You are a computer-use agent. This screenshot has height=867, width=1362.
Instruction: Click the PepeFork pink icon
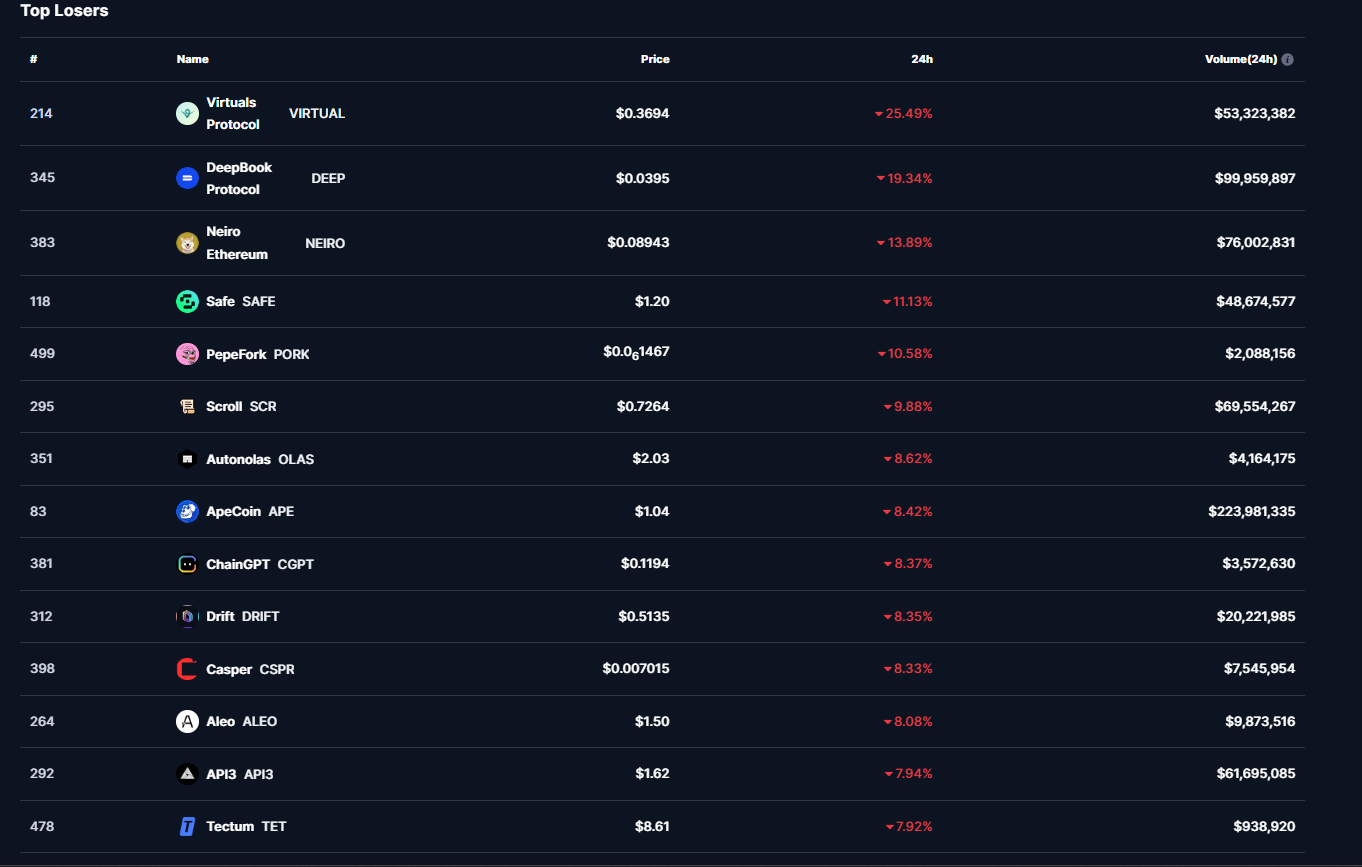[187, 354]
